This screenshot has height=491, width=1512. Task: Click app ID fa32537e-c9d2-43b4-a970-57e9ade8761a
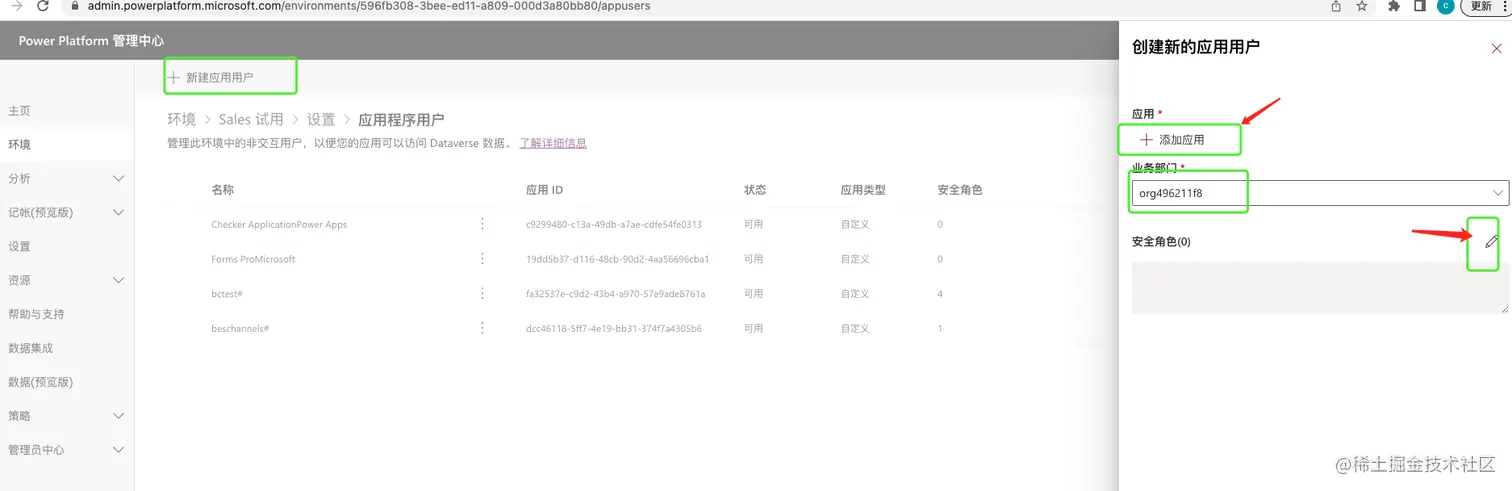(x=616, y=294)
